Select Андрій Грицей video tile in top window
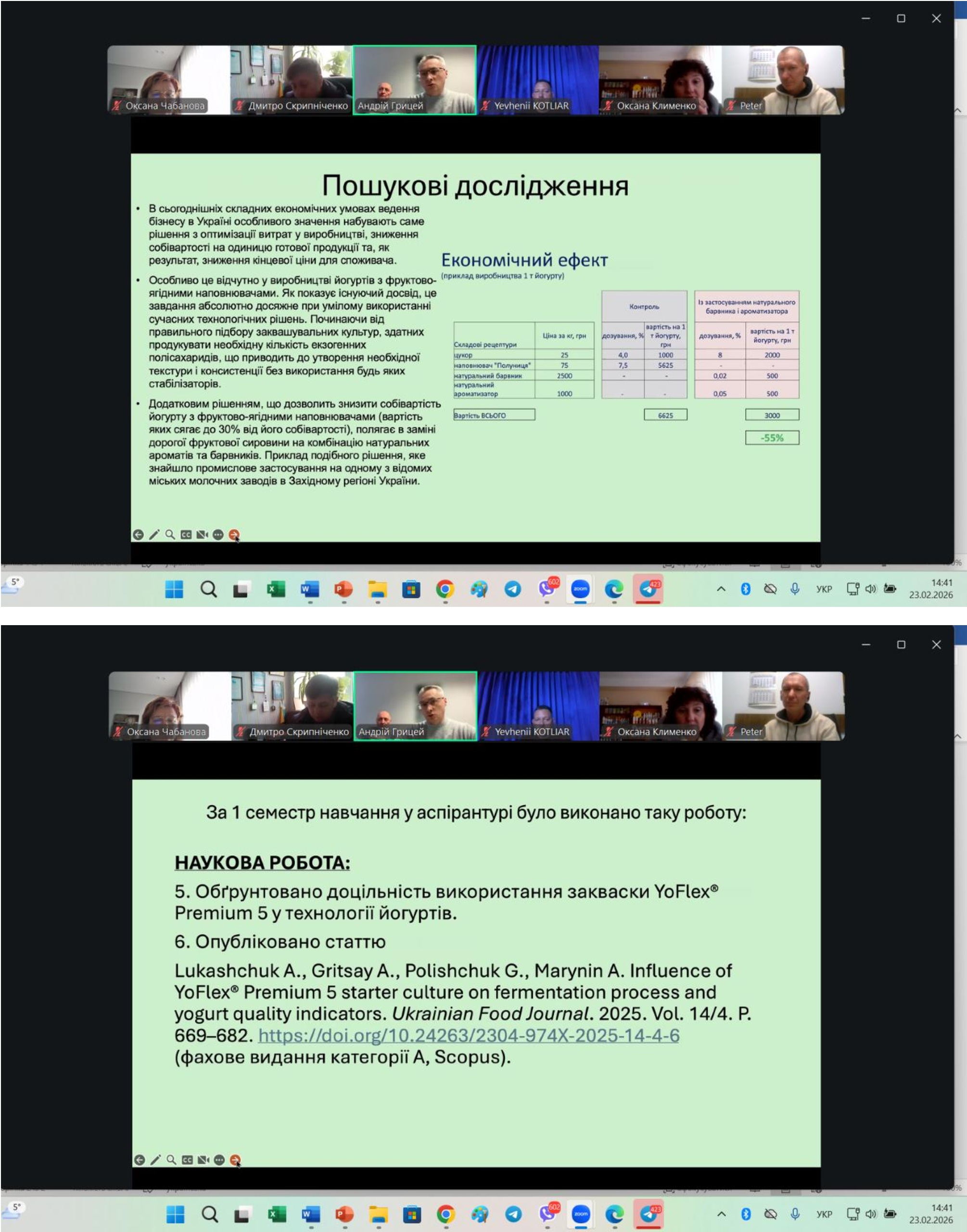The height and width of the screenshot is (1232, 967). coord(414,80)
